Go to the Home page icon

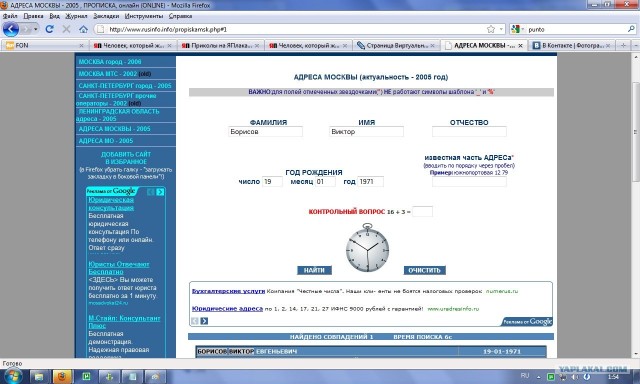[83, 29]
